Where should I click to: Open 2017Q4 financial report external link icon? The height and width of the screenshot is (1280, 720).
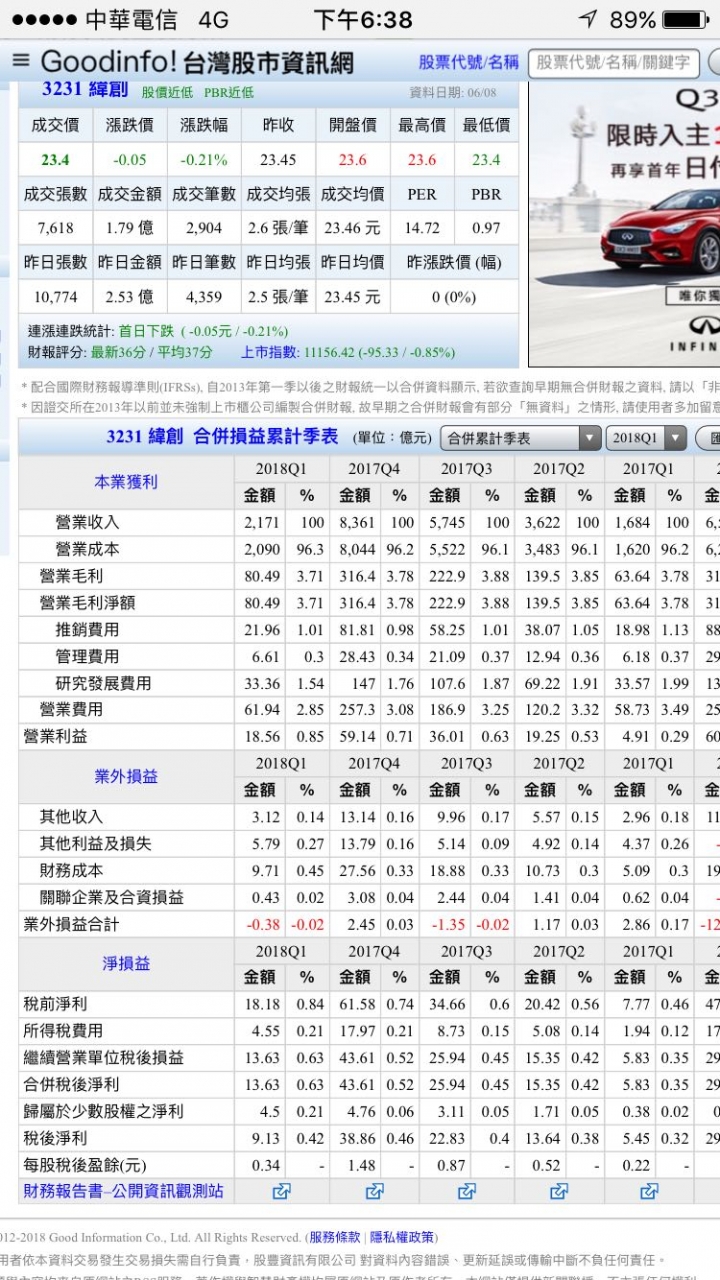point(374,1191)
